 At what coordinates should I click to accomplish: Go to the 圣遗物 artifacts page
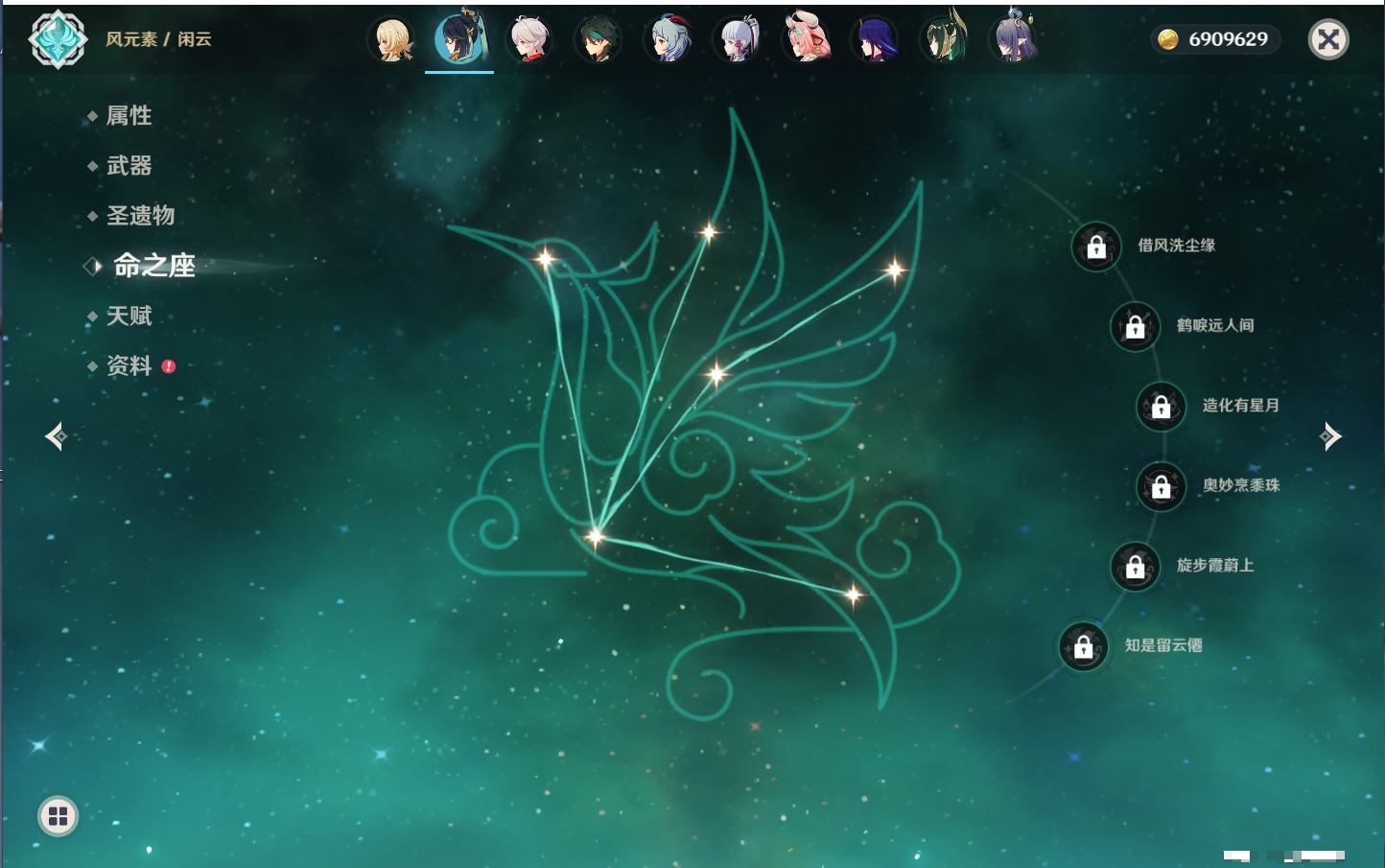(140, 216)
